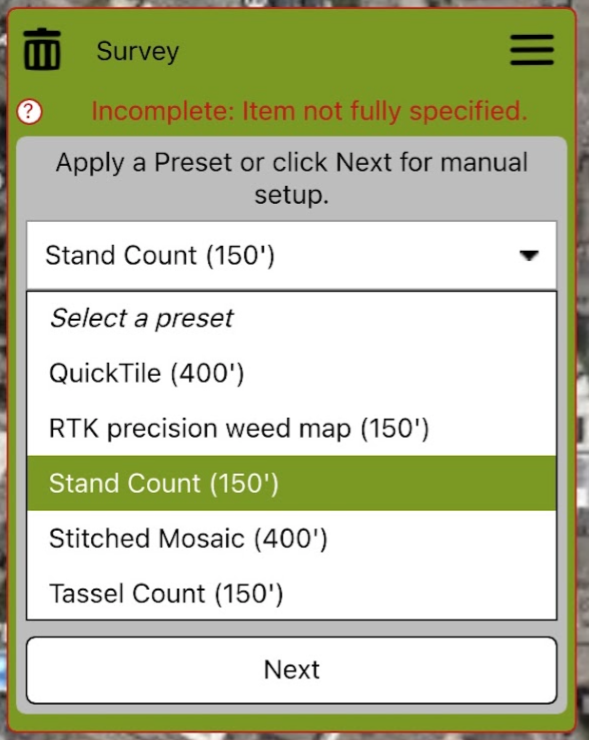Image resolution: width=589 pixels, height=740 pixels.
Task: Select the Stitched Mosaic (400') preset
Action: (292, 538)
